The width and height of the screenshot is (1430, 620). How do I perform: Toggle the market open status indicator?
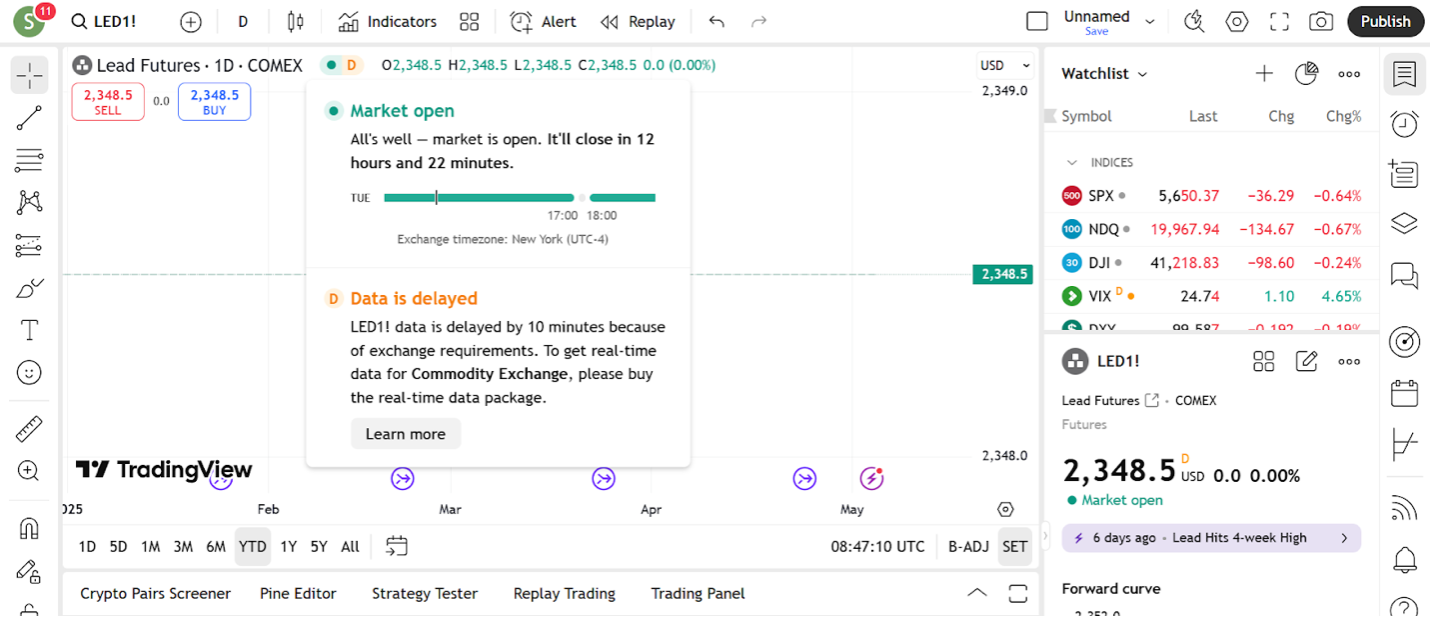333,65
